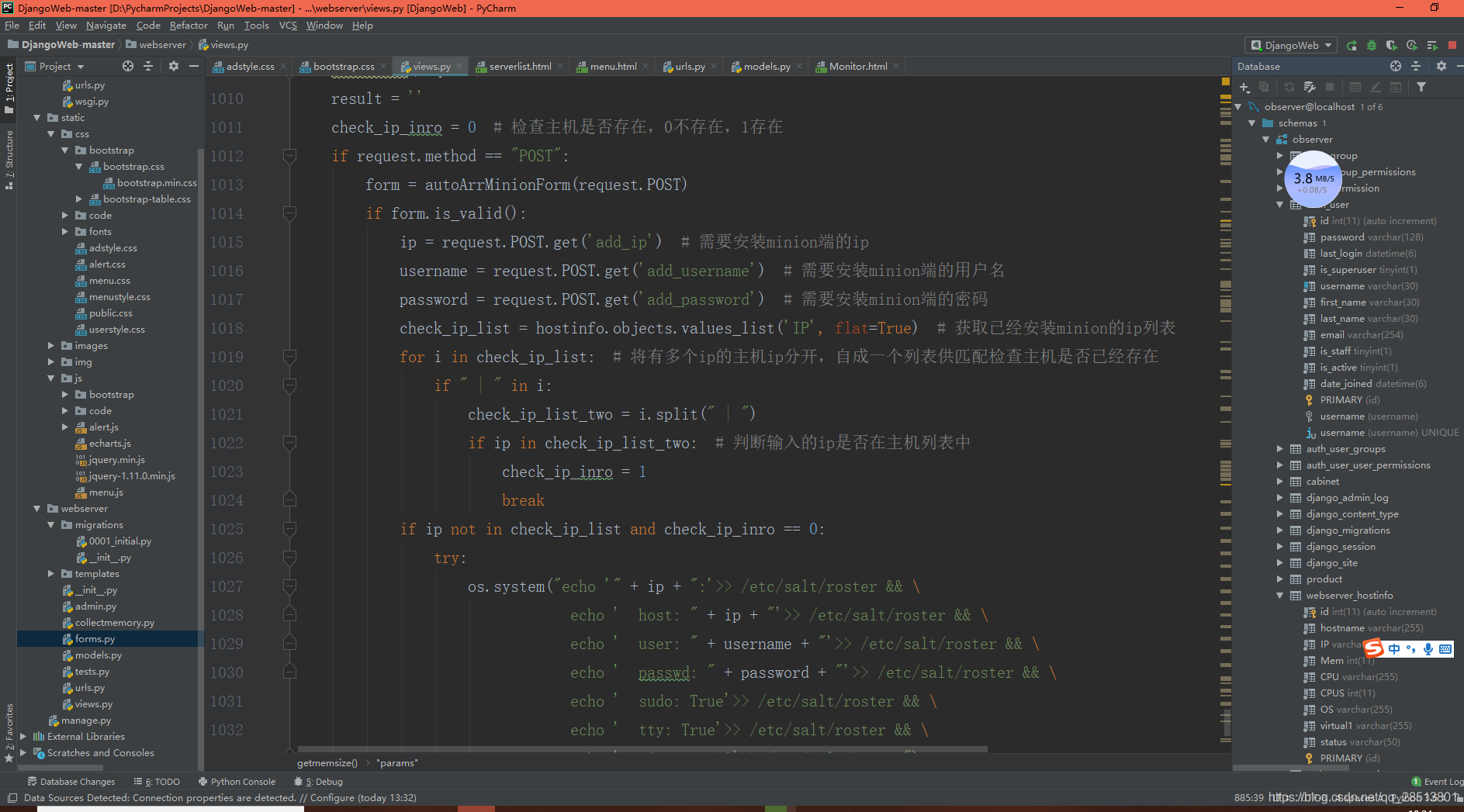The height and width of the screenshot is (812, 1464).
Task: Open data source properties wrench icon
Action: (1310, 88)
